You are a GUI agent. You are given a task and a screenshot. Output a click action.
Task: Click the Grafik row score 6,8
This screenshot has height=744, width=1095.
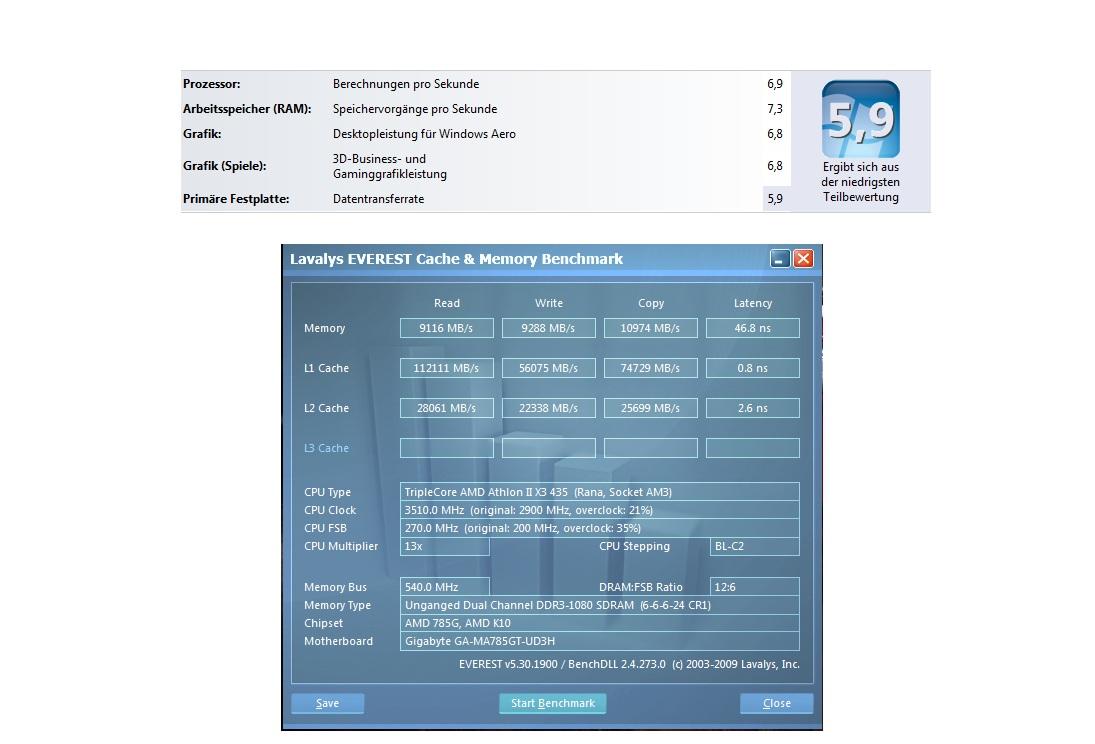[x=774, y=134]
